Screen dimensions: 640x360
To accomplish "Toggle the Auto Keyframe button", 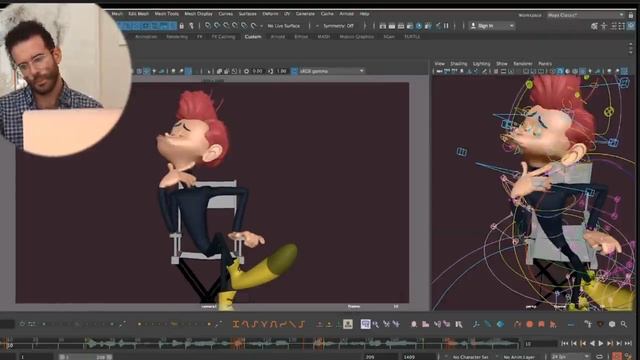I will pos(618,357).
